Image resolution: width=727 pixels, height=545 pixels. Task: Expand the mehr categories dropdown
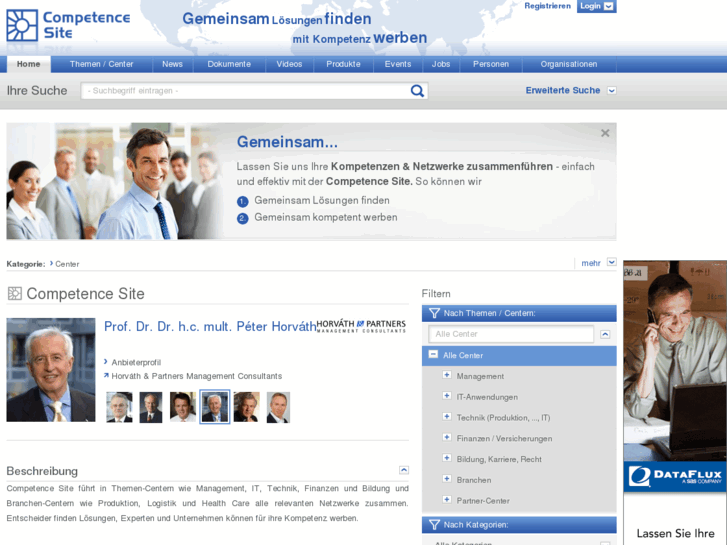coord(612,262)
